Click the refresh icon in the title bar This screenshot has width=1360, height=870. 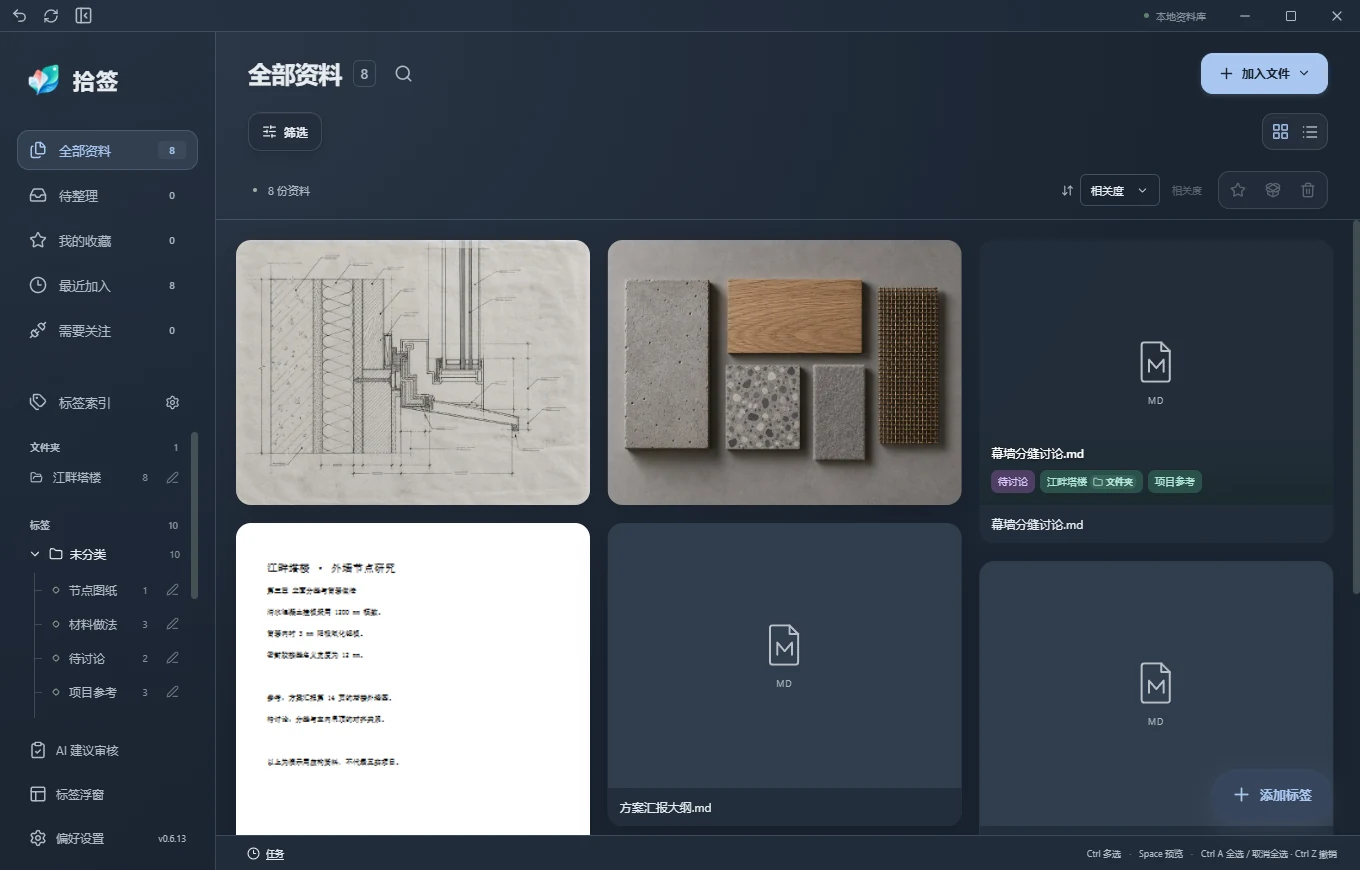52,16
